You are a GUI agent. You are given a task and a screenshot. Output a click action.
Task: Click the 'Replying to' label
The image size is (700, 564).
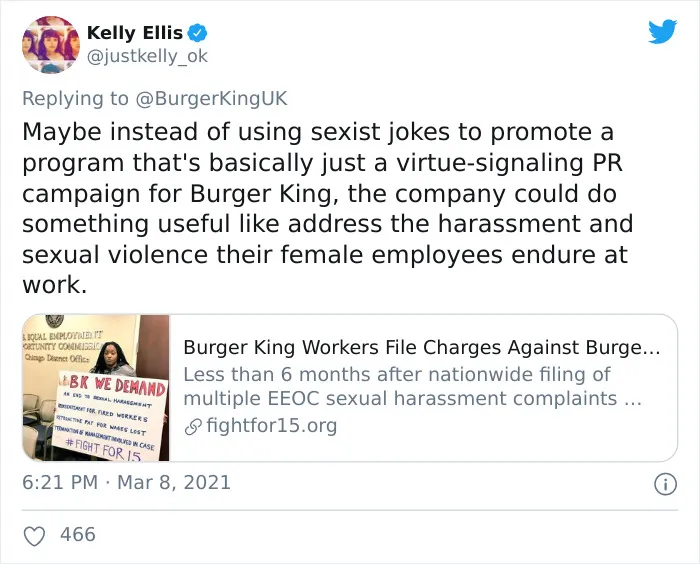[x=75, y=99]
